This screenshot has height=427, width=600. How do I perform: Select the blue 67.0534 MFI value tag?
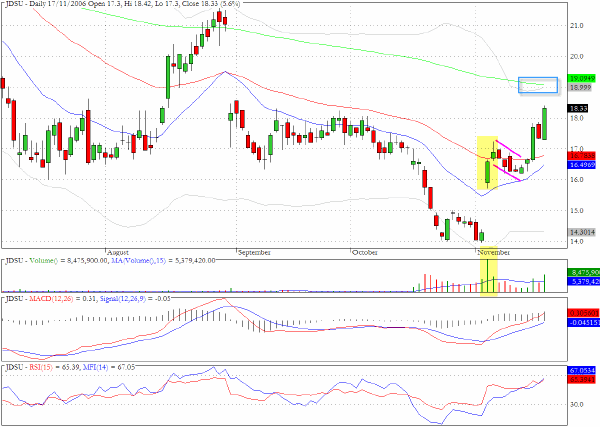[582, 370]
